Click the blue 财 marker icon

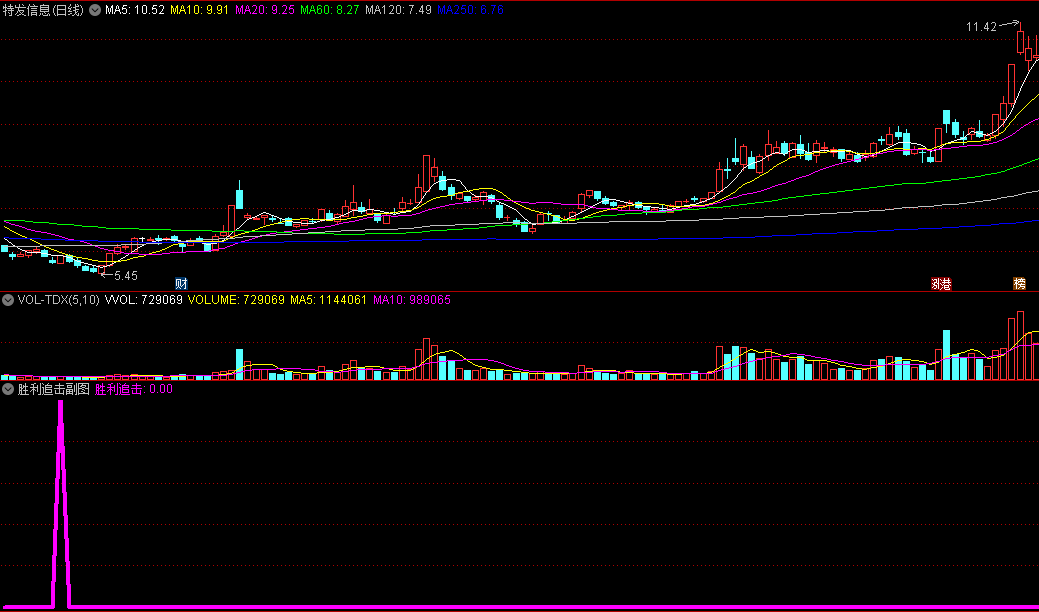pyautogui.click(x=181, y=284)
